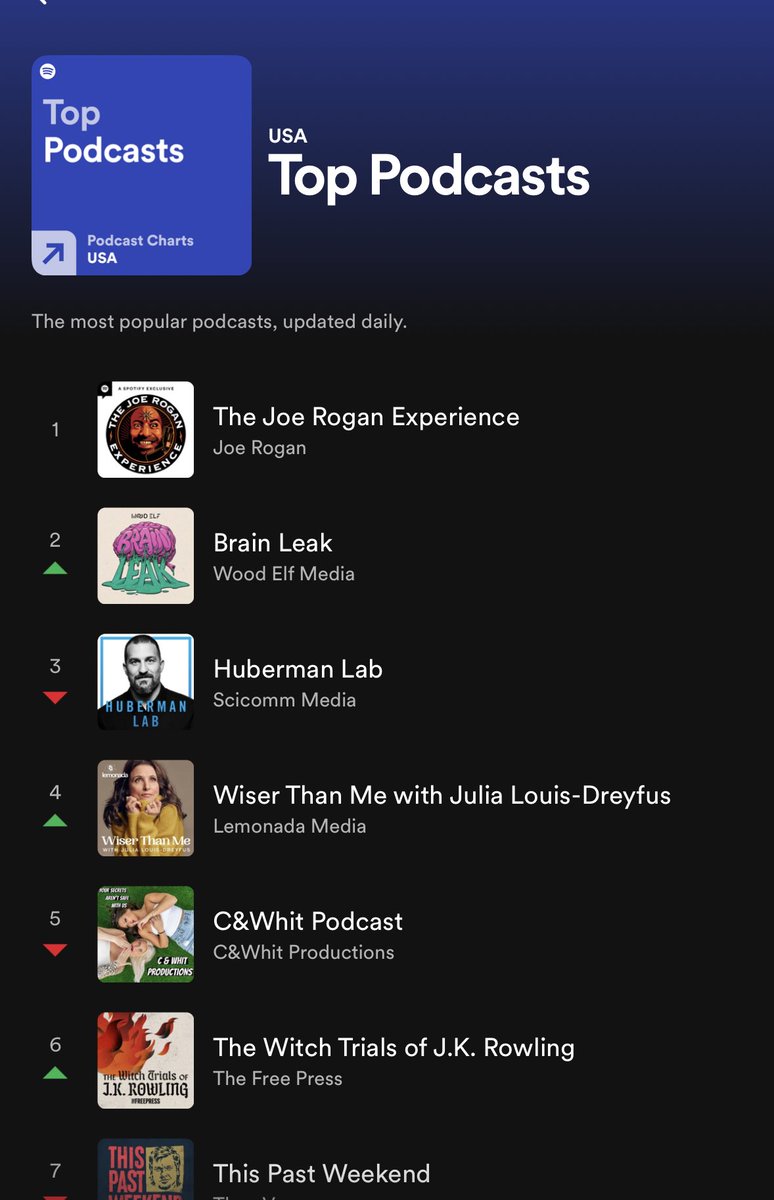Viewport: 774px width, 1200px height.
Task: Click the Spotify logo on cover art
Action: coord(48,72)
